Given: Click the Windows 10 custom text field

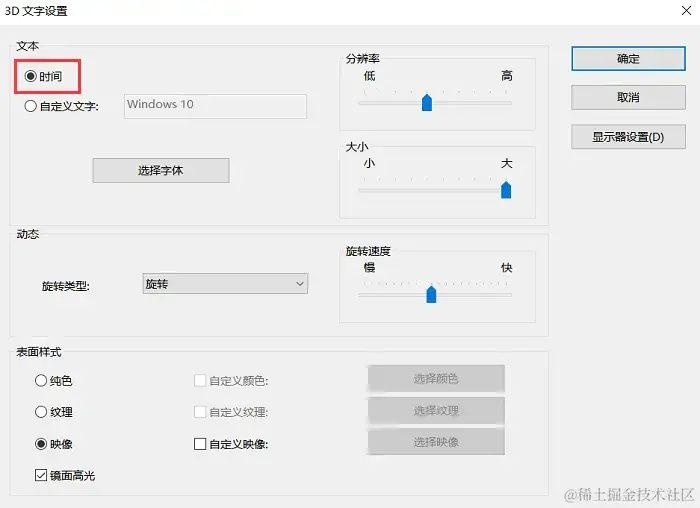Looking at the screenshot, I should (215, 106).
